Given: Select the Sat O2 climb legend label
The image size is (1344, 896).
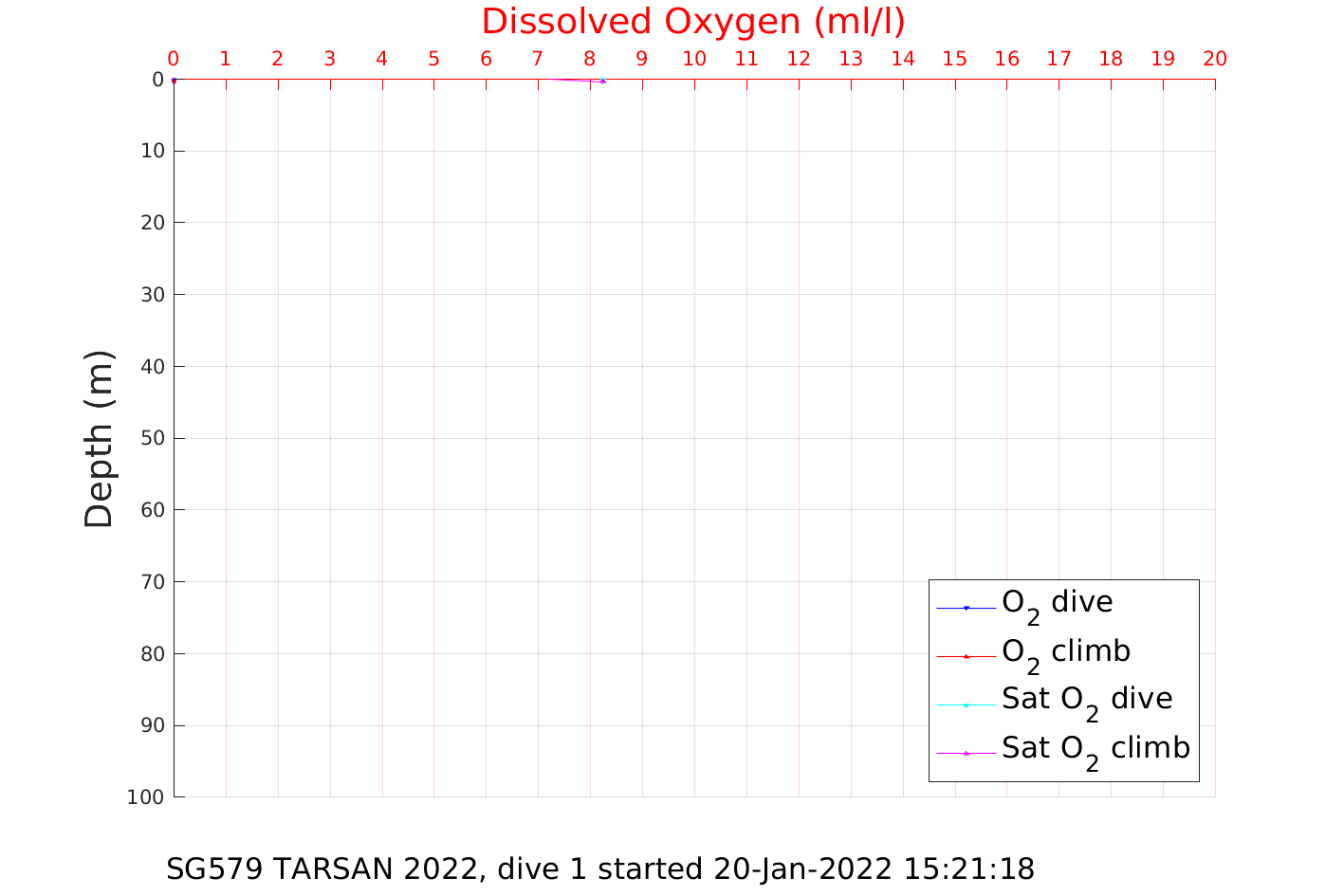Looking at the screenshot, I should coord(1095,751).
